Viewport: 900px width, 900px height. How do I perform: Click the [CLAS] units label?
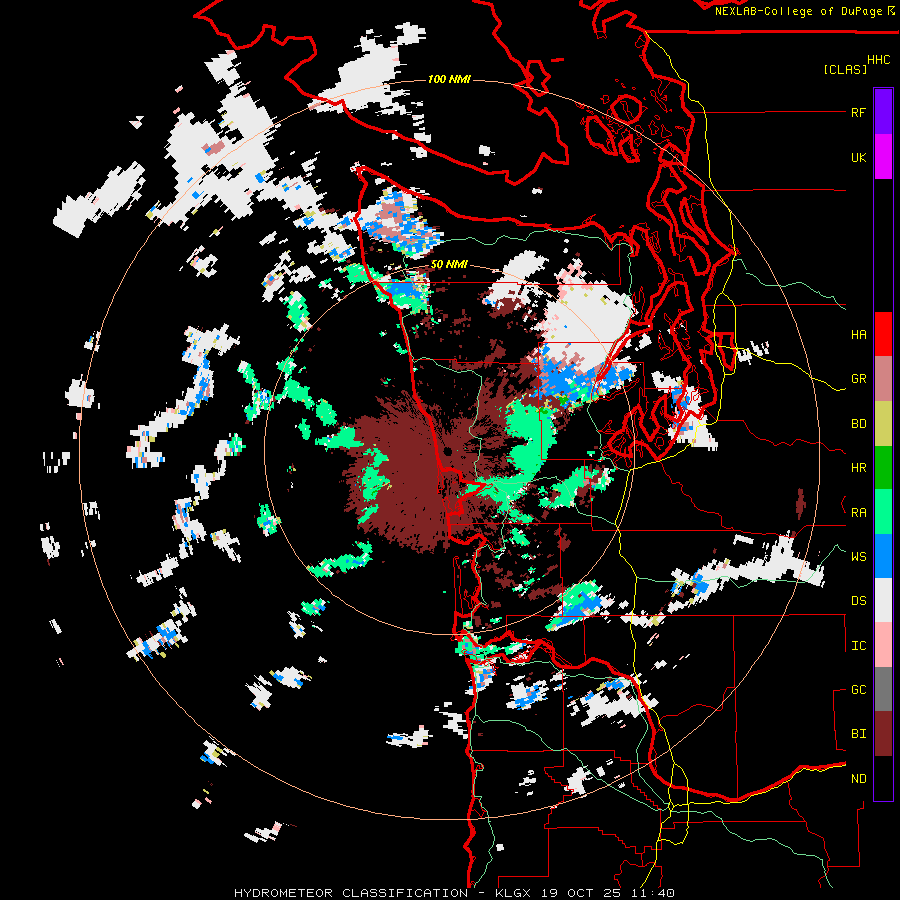click(845, 69)
